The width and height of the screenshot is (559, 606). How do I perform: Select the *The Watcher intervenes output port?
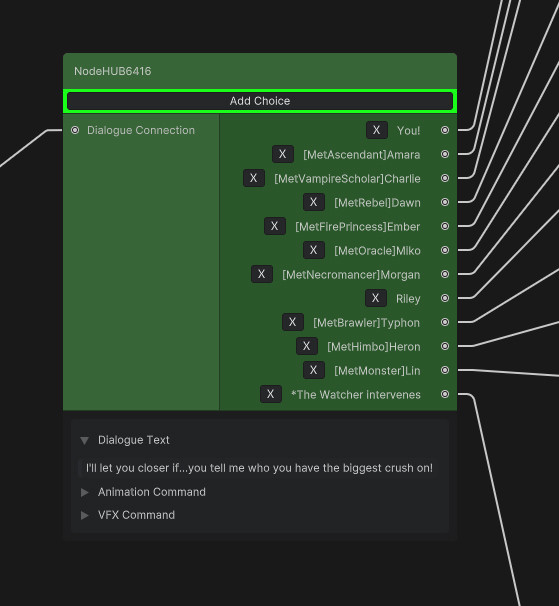point(445,394)
